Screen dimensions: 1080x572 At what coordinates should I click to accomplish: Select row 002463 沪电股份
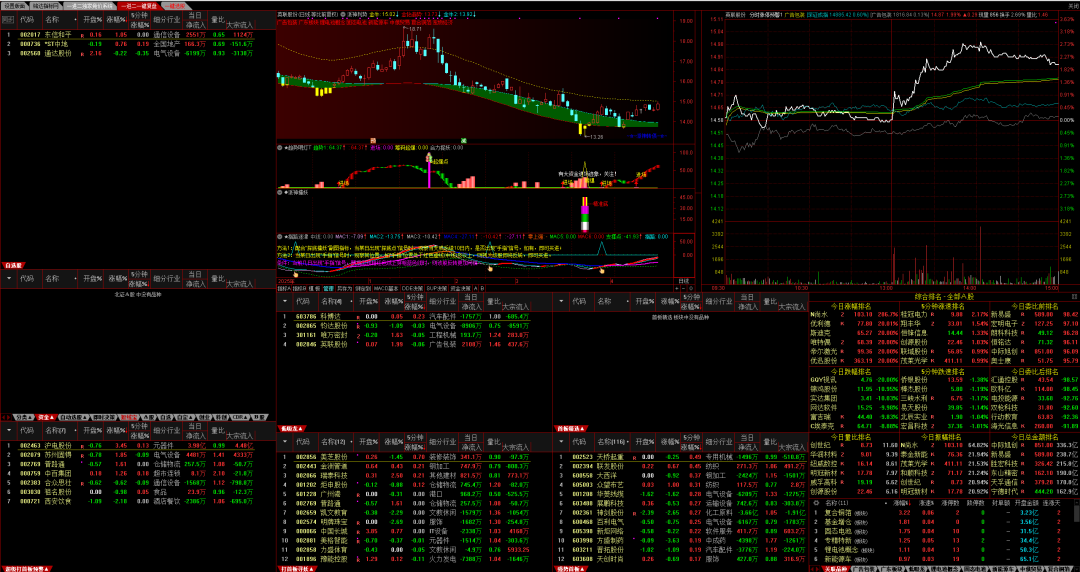pyautogui.click(x=138, y=445)
